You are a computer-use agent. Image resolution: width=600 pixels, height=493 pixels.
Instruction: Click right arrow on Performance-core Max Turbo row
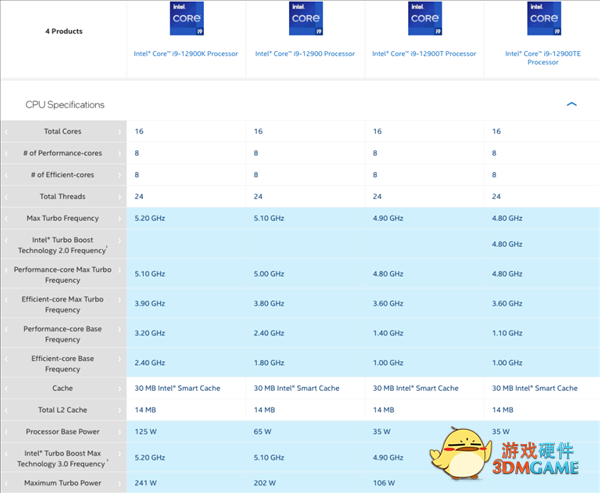coord(119,270)
